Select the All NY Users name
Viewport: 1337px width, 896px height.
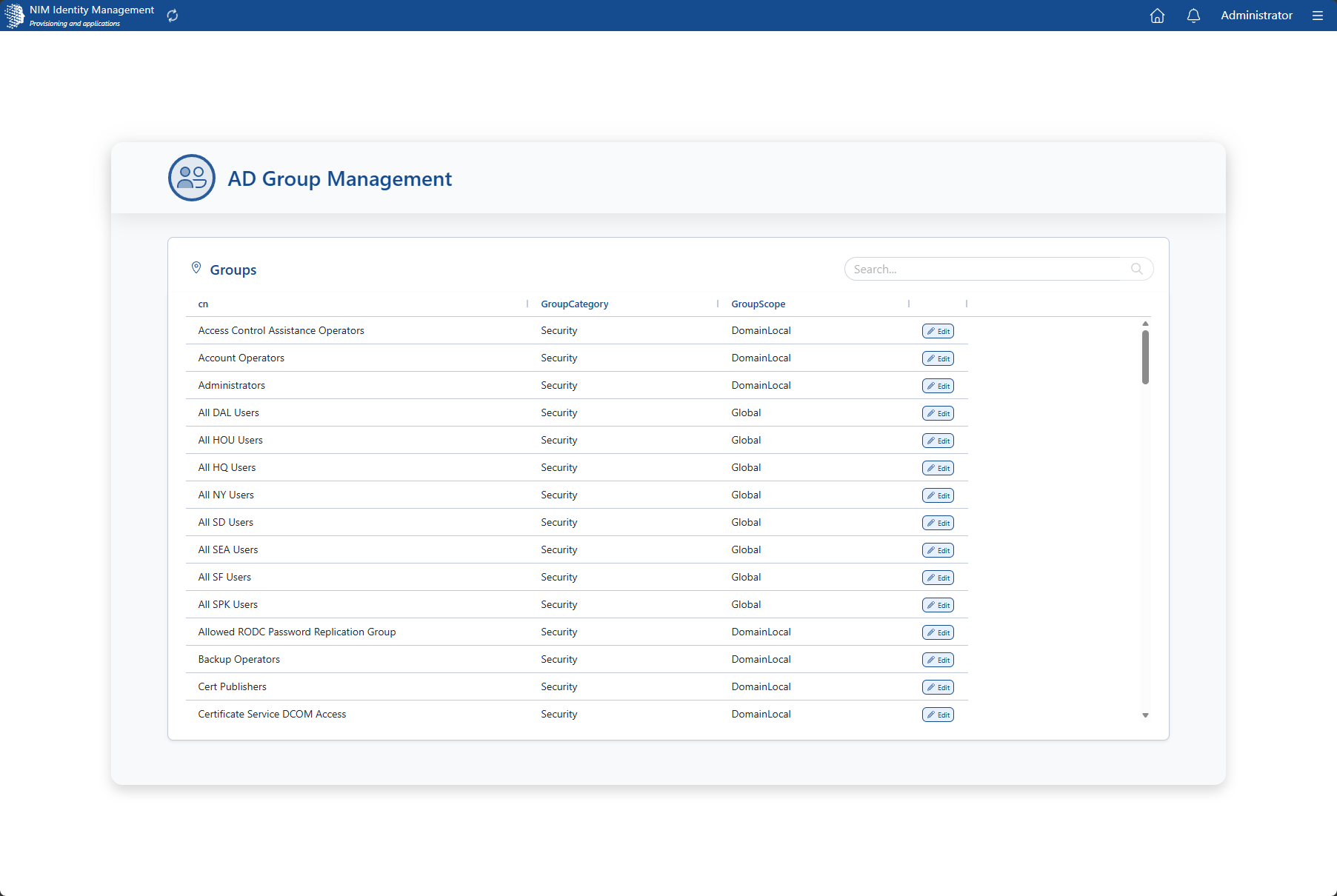pos(226,495)
